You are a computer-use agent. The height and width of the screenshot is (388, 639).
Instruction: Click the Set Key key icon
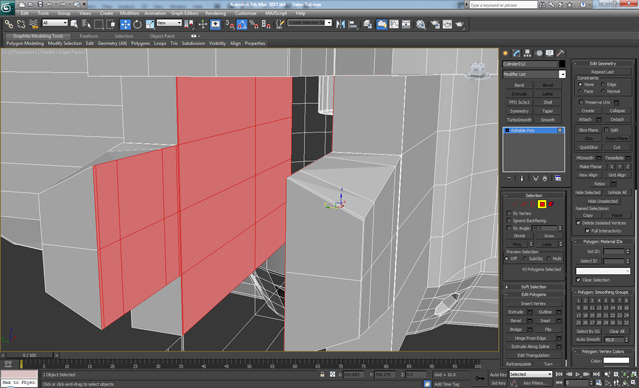click(479, 378)
